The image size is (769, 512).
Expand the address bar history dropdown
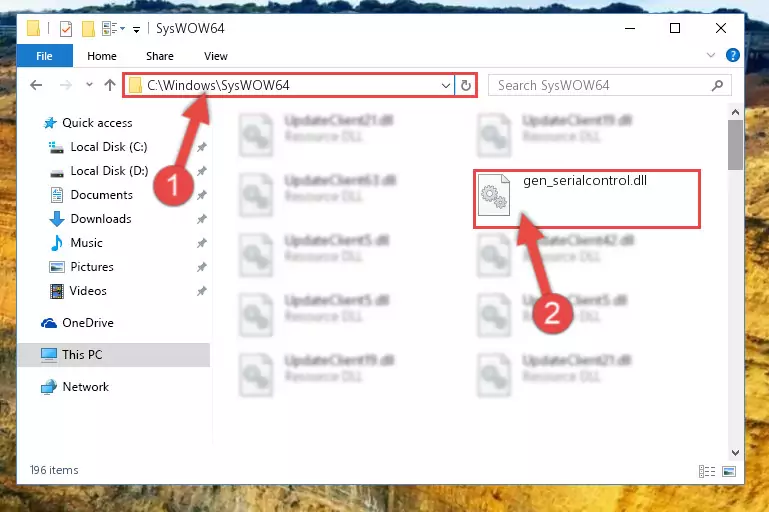(x=445, y=85)
